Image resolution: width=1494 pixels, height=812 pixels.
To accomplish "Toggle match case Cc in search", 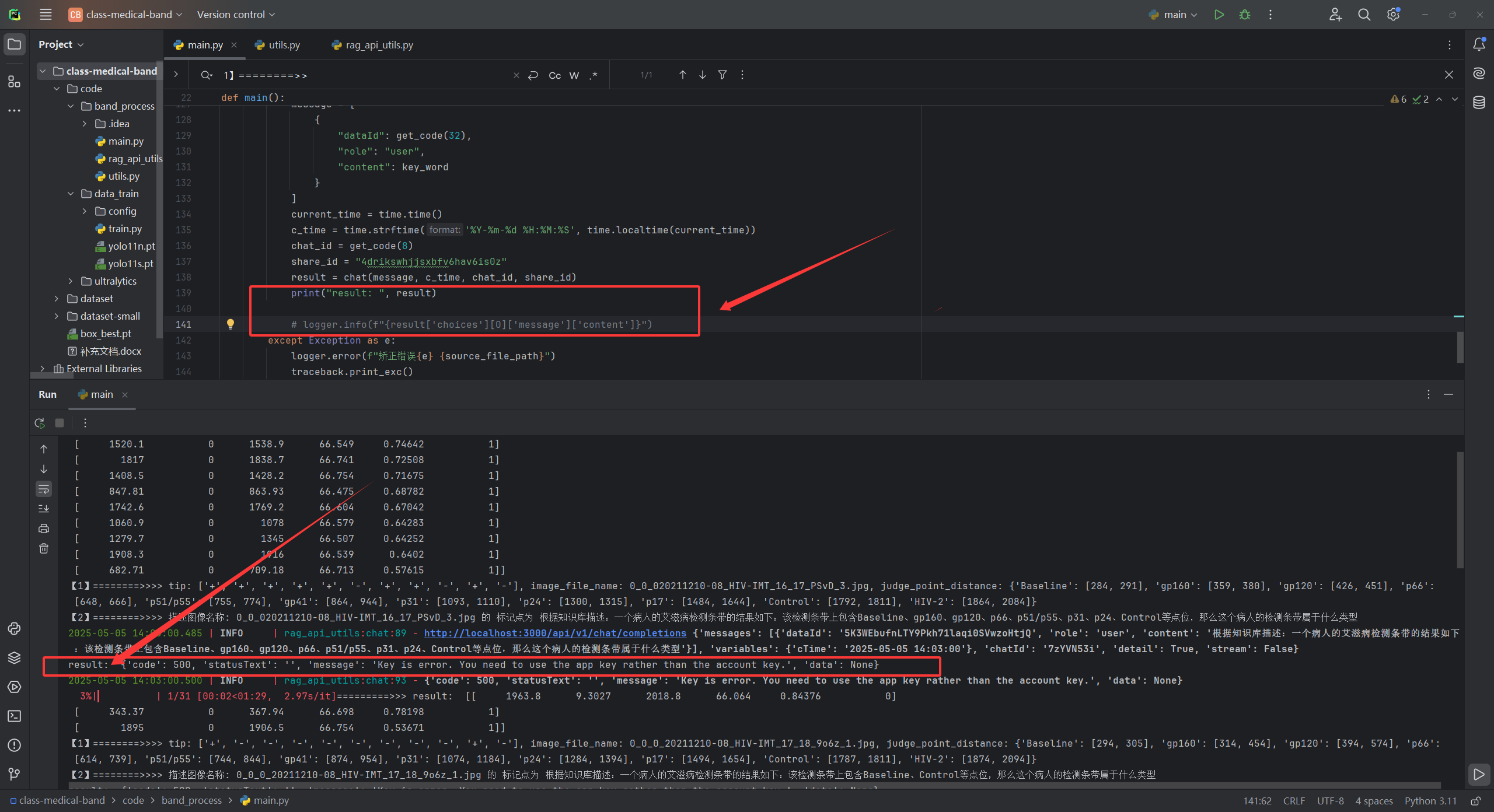I will (x=554, y=75).
